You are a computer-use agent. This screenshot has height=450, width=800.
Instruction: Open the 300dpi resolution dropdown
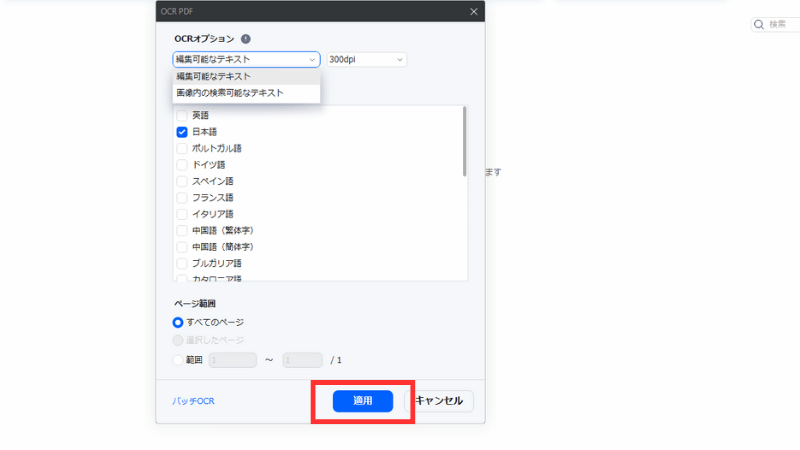click(366, 59)
